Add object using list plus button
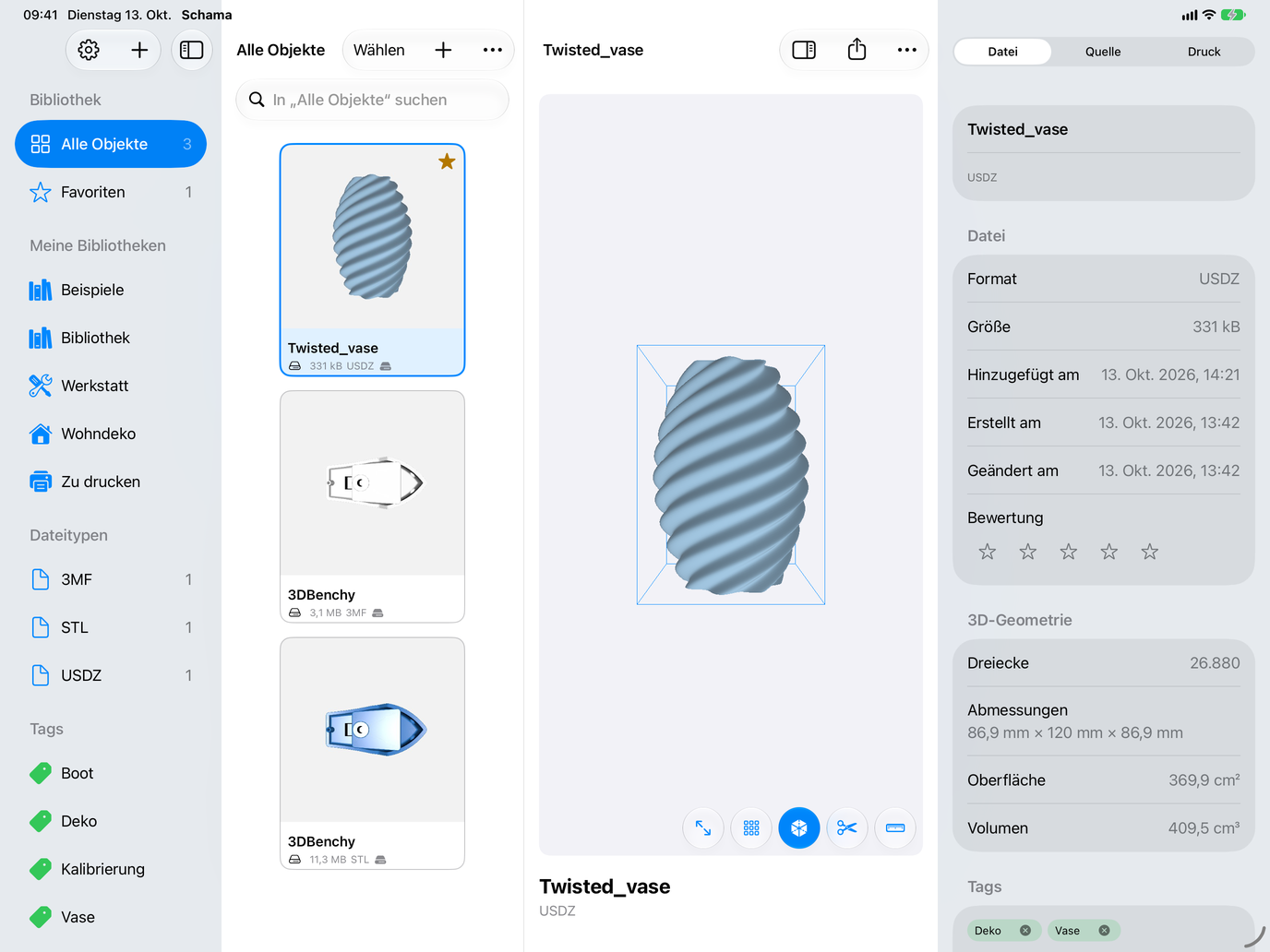This screenshot has height=952, width=1270. click(443, 50)
